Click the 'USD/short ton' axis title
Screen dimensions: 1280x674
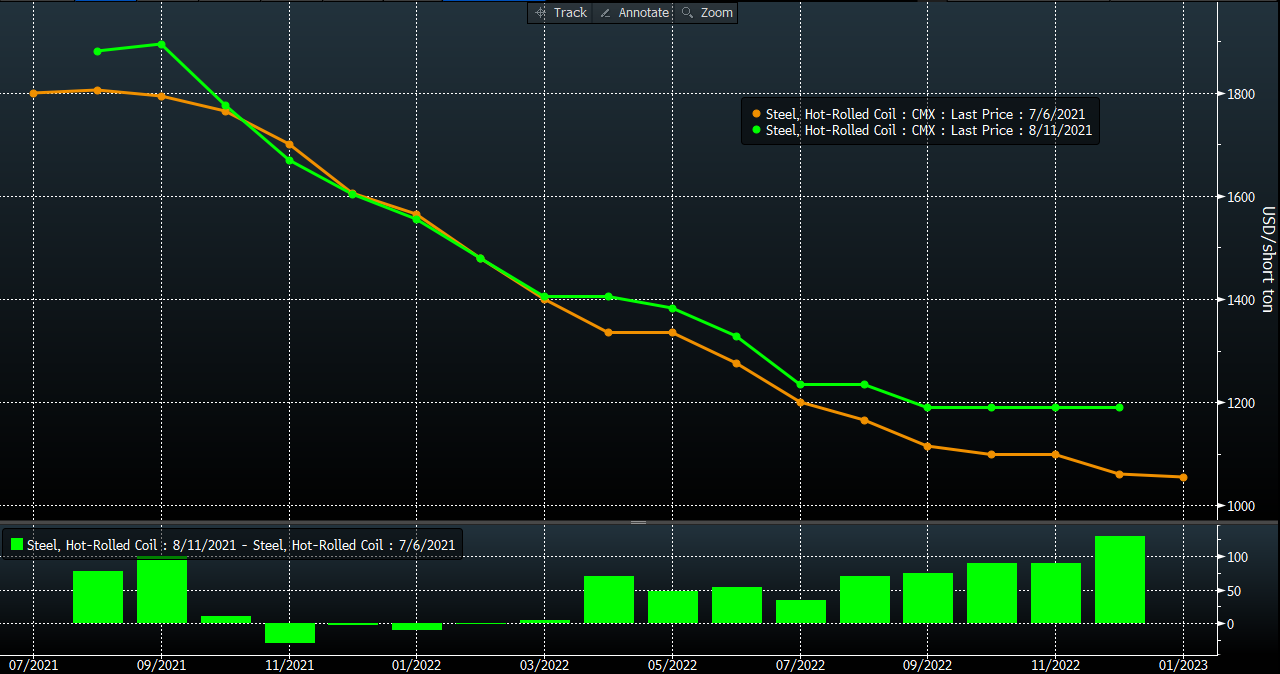[x=1267, y=260]
